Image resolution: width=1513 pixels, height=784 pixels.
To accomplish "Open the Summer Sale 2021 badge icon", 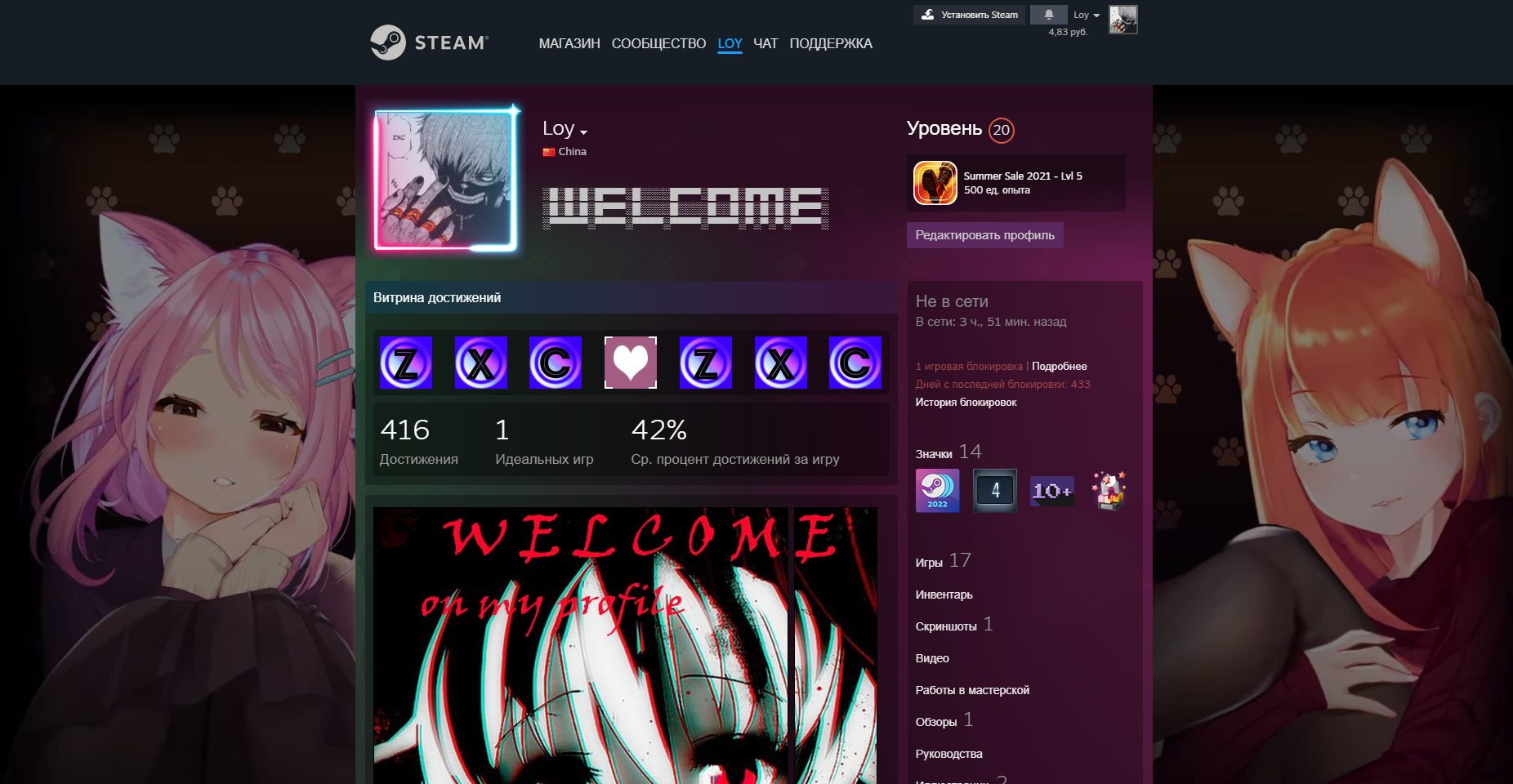I will point(935,183).
